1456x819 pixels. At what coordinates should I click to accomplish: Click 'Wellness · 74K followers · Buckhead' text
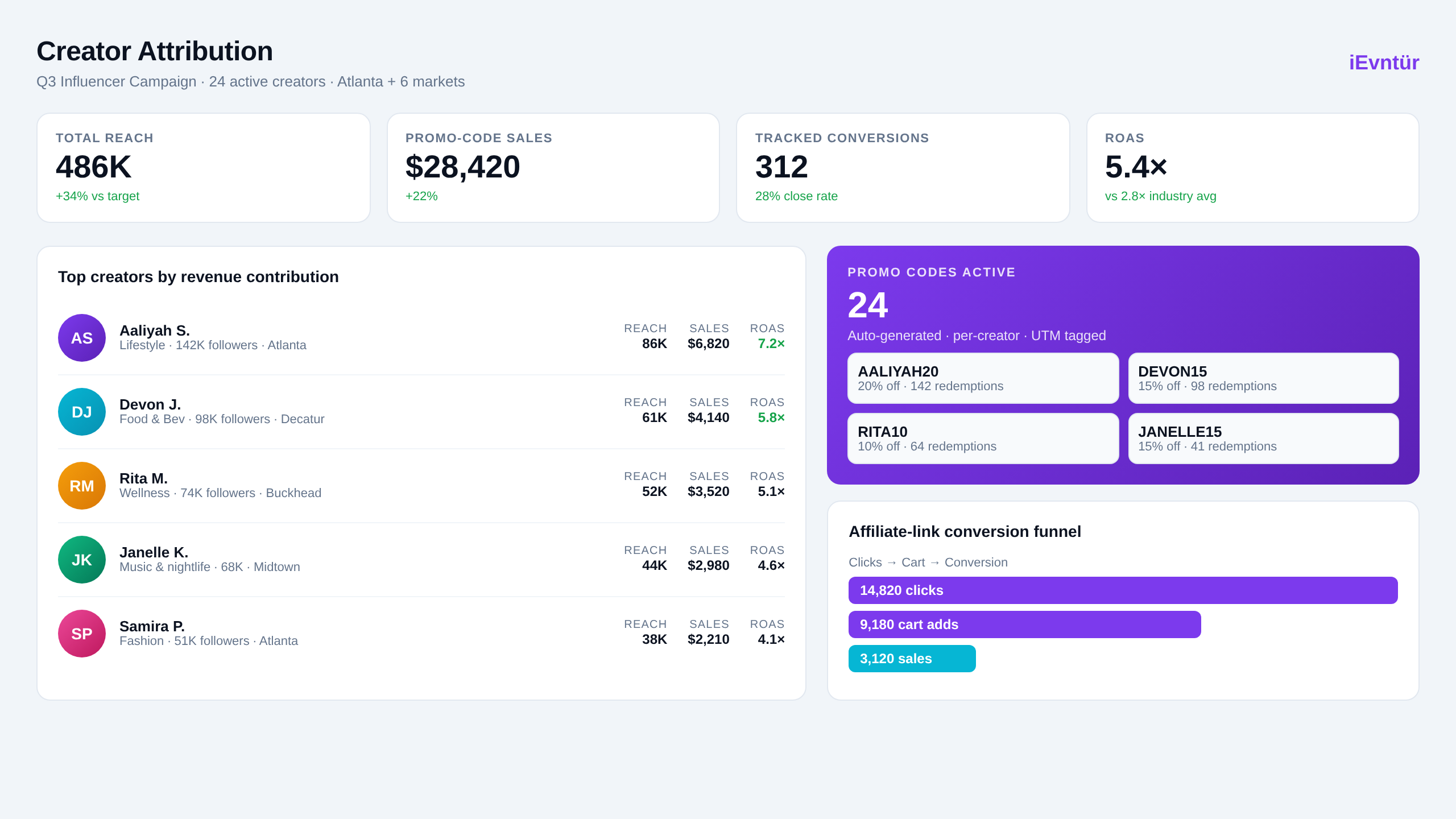[x=220, y=493]
